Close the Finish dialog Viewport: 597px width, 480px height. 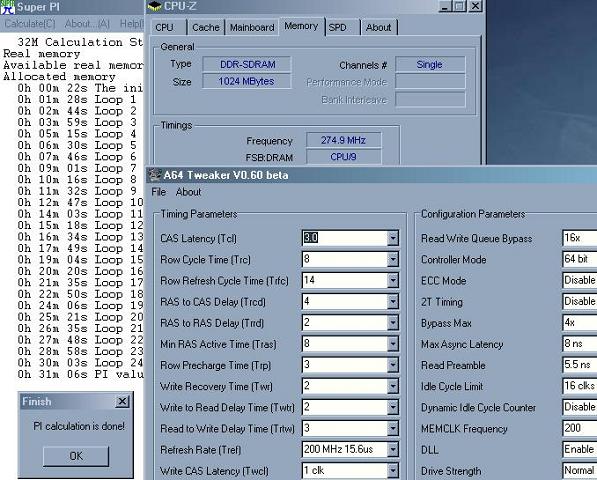coord(122,402)
